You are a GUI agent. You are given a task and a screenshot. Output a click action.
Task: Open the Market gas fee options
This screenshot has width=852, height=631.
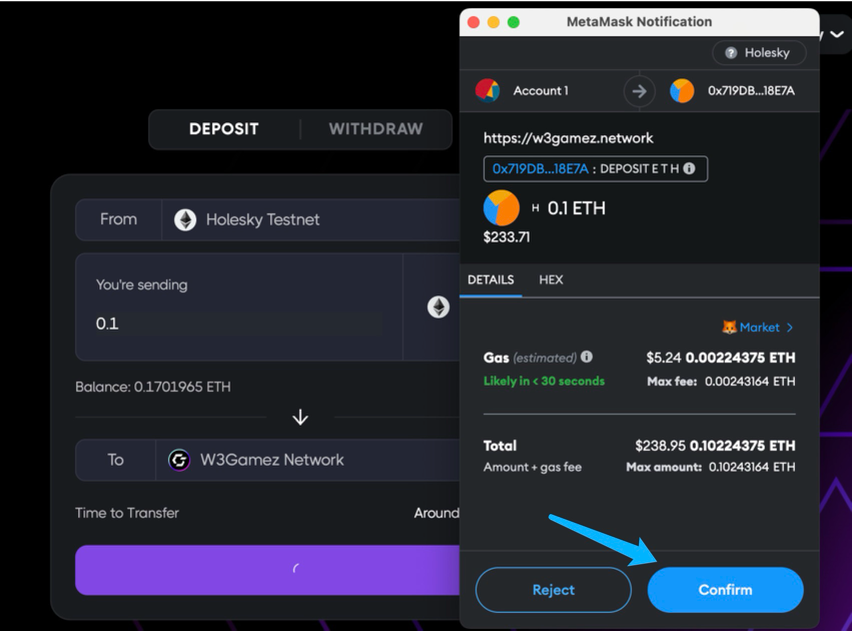[x=758, y=327]
